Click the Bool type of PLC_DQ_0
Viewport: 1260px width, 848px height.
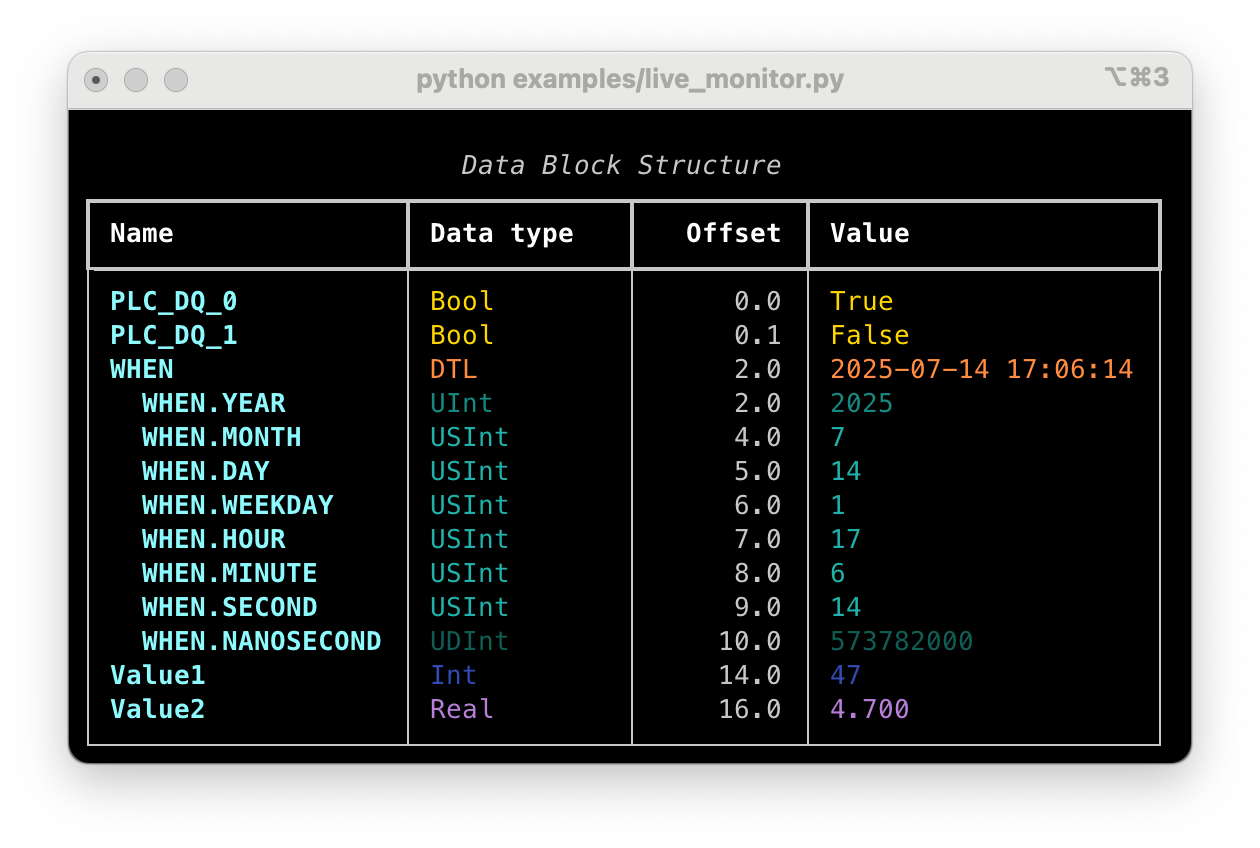(x=460, y=300)
